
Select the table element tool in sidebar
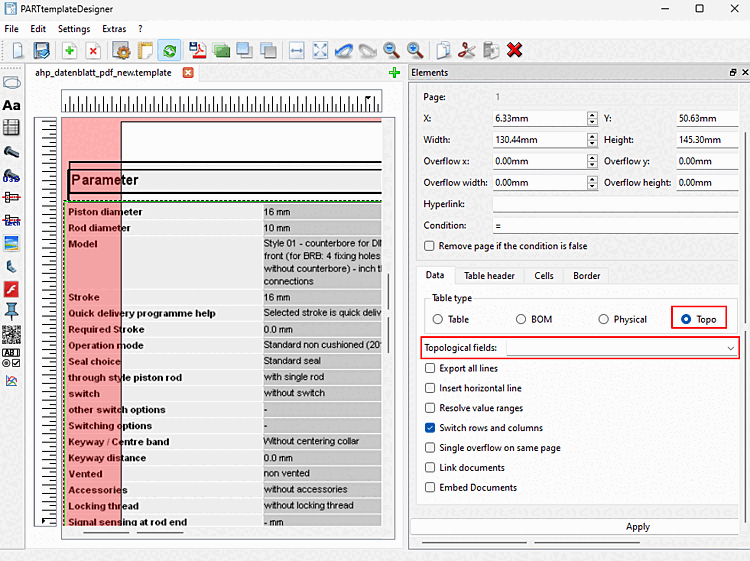(11, 128)
